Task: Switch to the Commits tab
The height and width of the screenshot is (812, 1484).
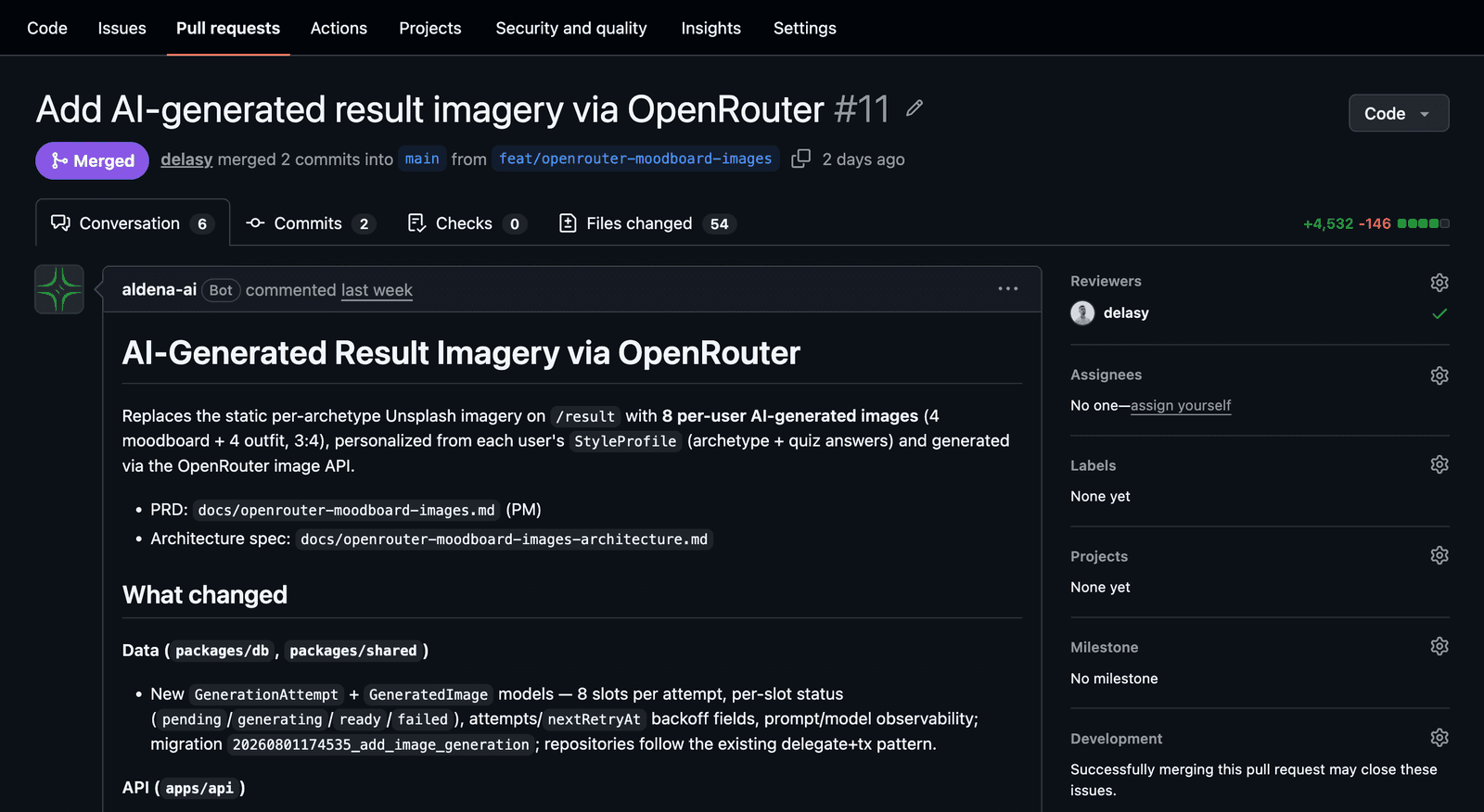Action: pos(310,223)
